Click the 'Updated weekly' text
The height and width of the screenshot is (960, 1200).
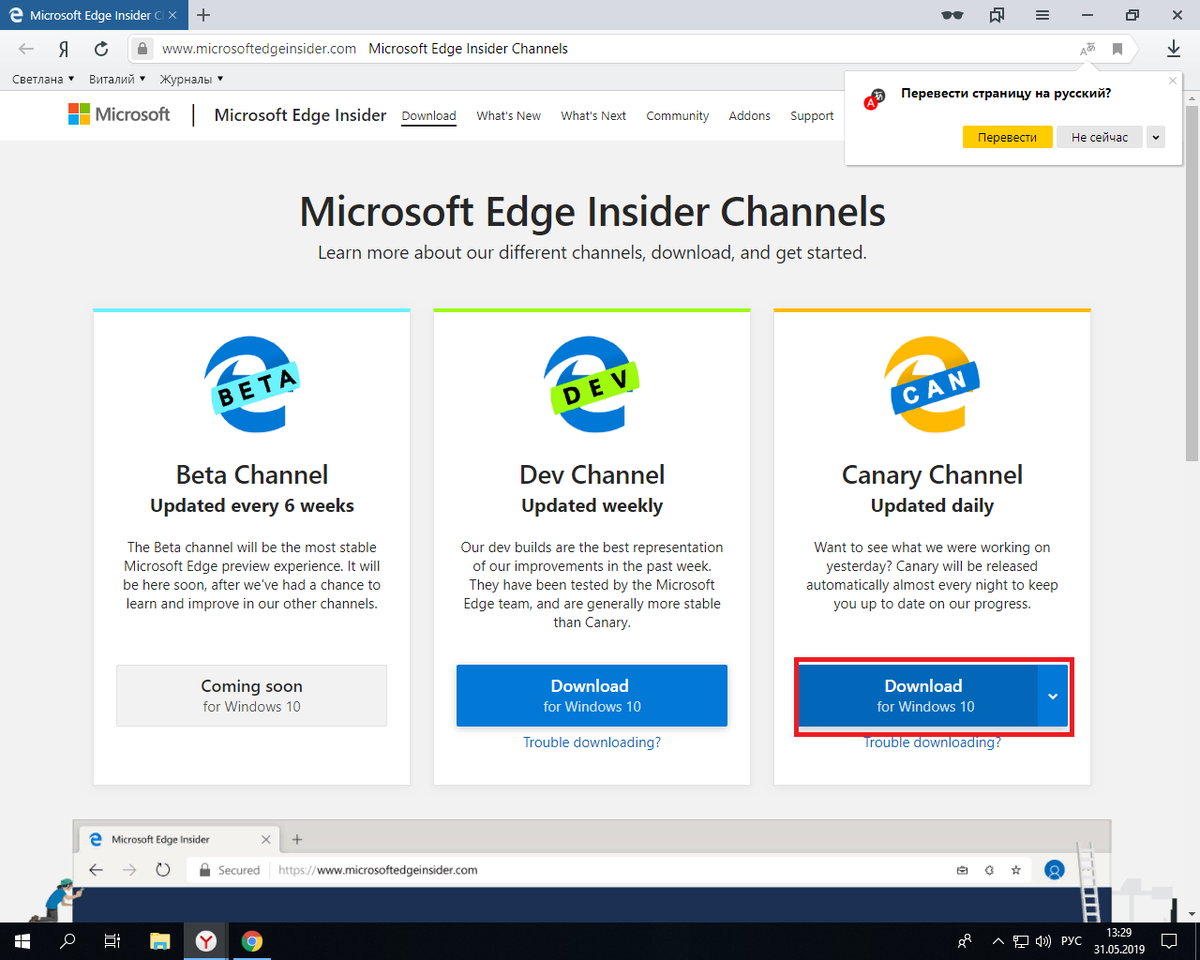click(x=592, y=506)
